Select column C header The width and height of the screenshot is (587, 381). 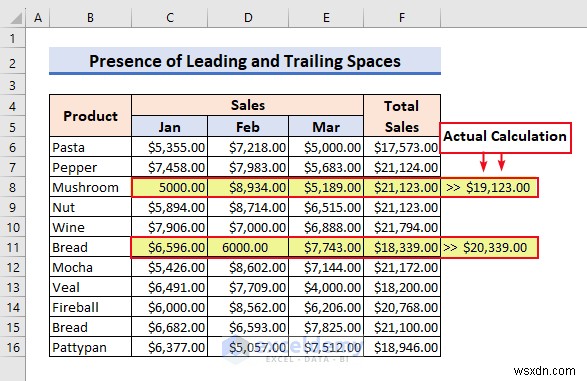click(170, 18)
